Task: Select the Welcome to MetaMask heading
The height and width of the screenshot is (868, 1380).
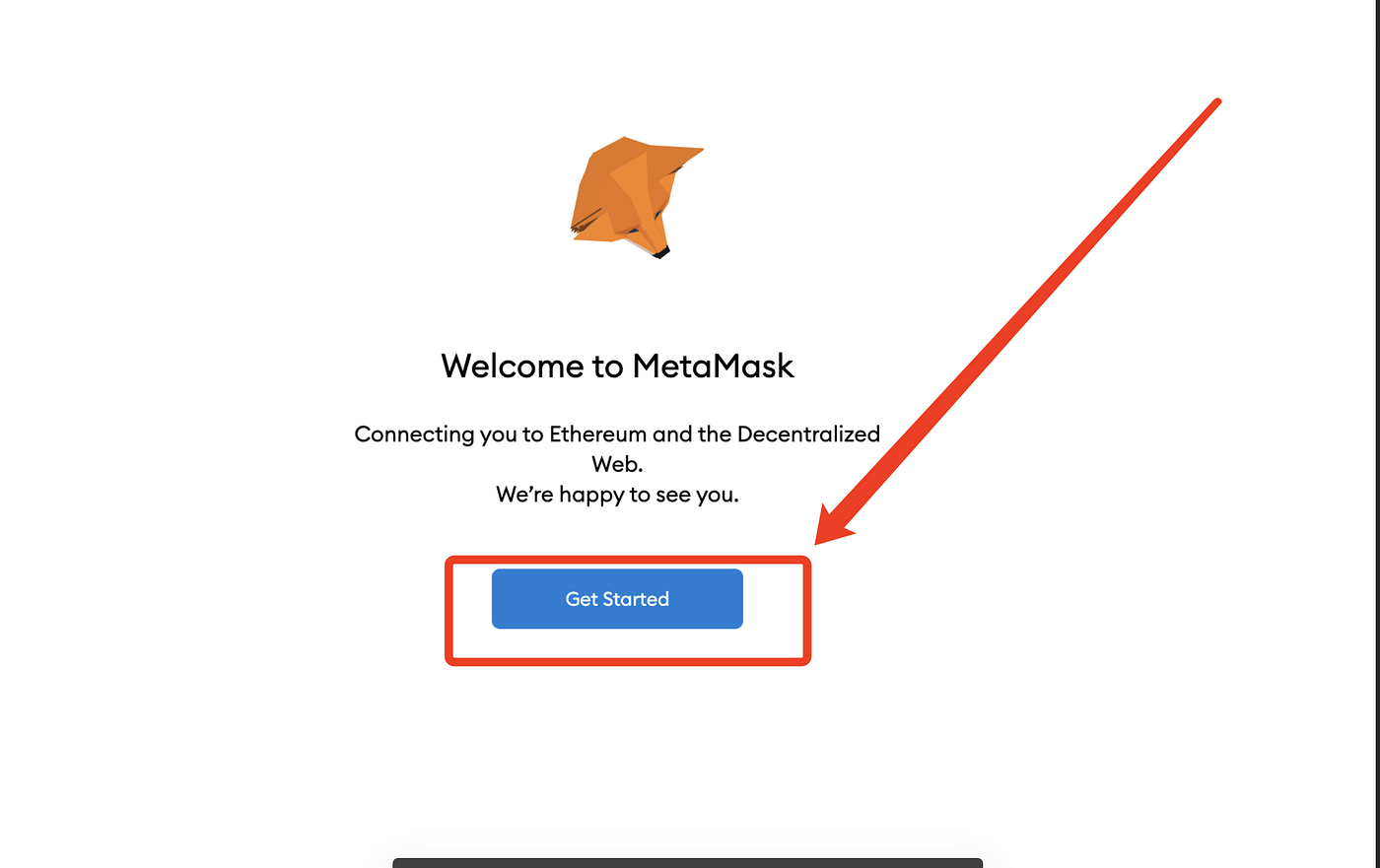Action: [617, 366]
